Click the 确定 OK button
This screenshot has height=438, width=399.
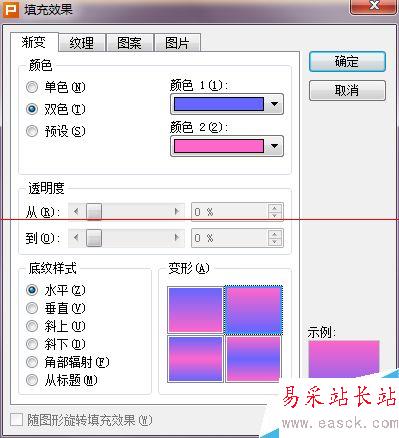click(347, 62)
